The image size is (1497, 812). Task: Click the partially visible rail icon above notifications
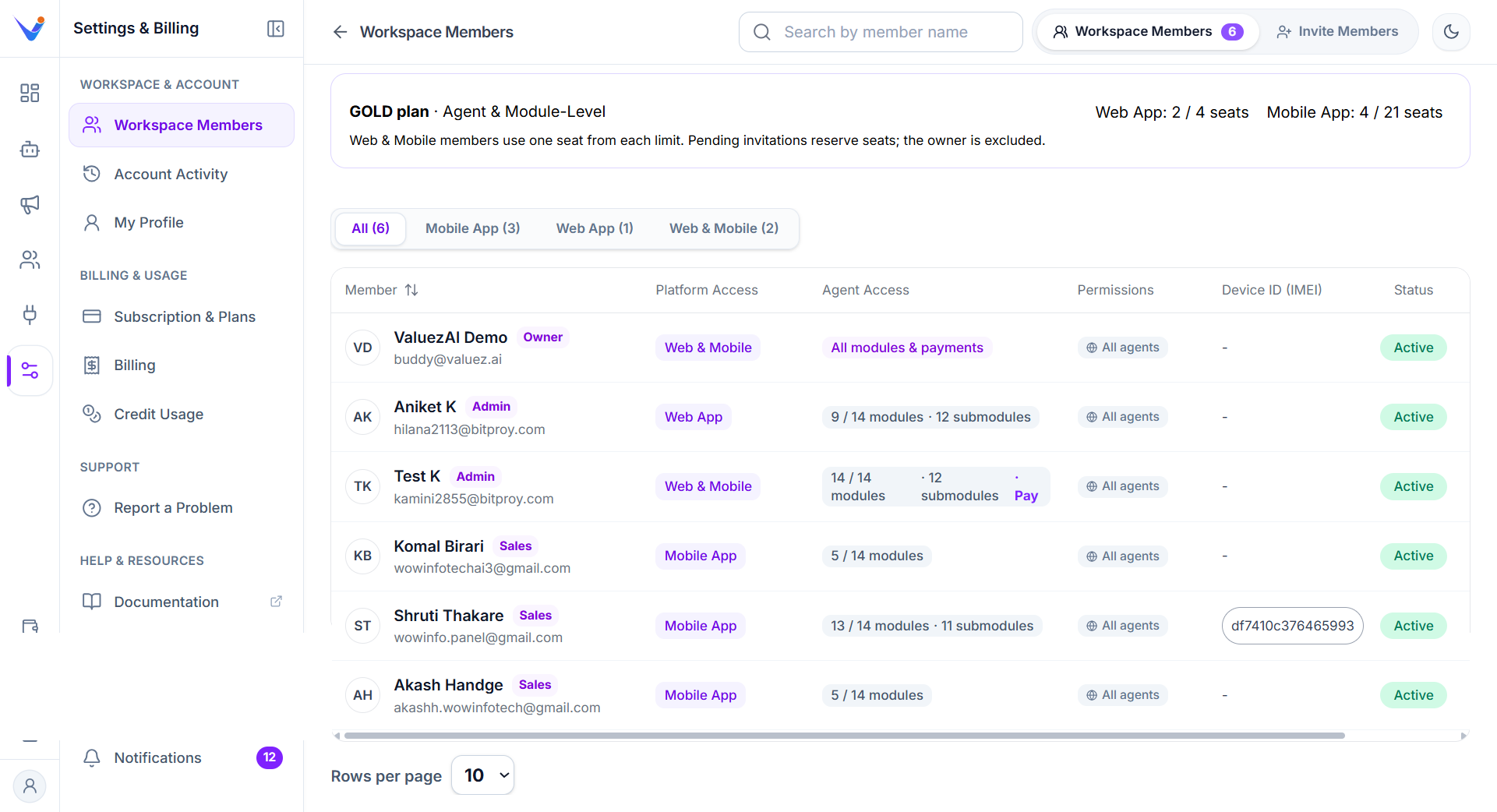[x=30, y=626]
